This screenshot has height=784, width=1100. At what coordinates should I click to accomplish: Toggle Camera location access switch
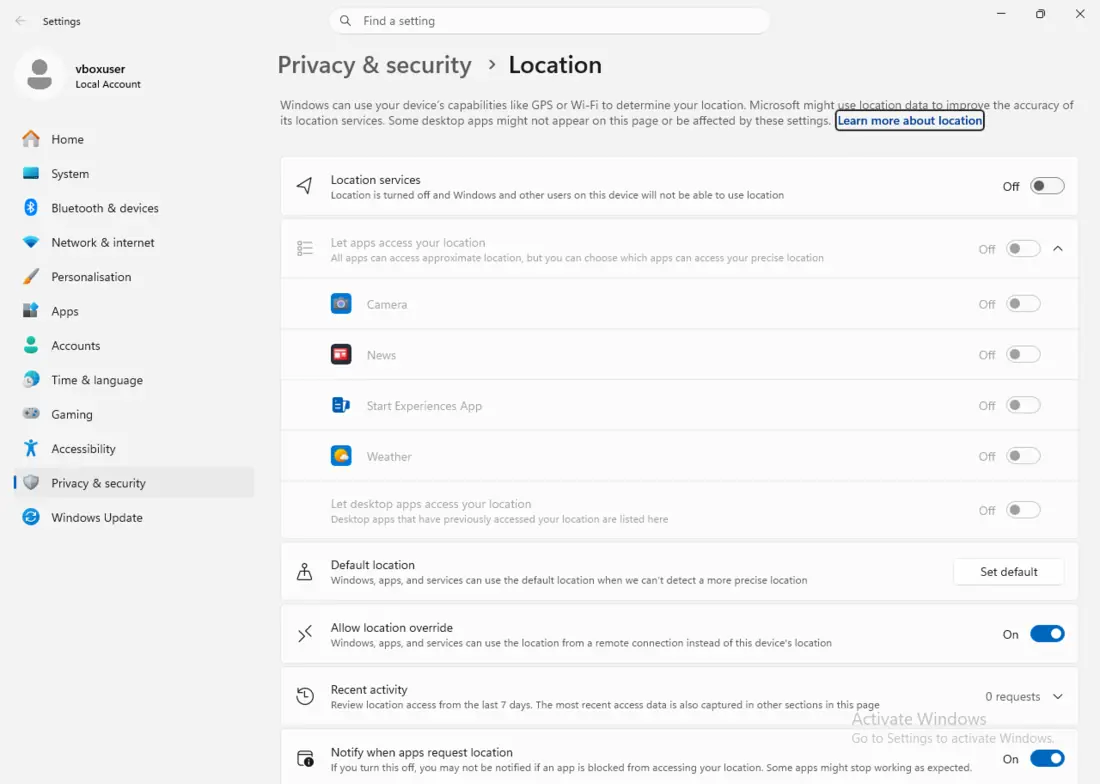click(x=1023, y=304)
